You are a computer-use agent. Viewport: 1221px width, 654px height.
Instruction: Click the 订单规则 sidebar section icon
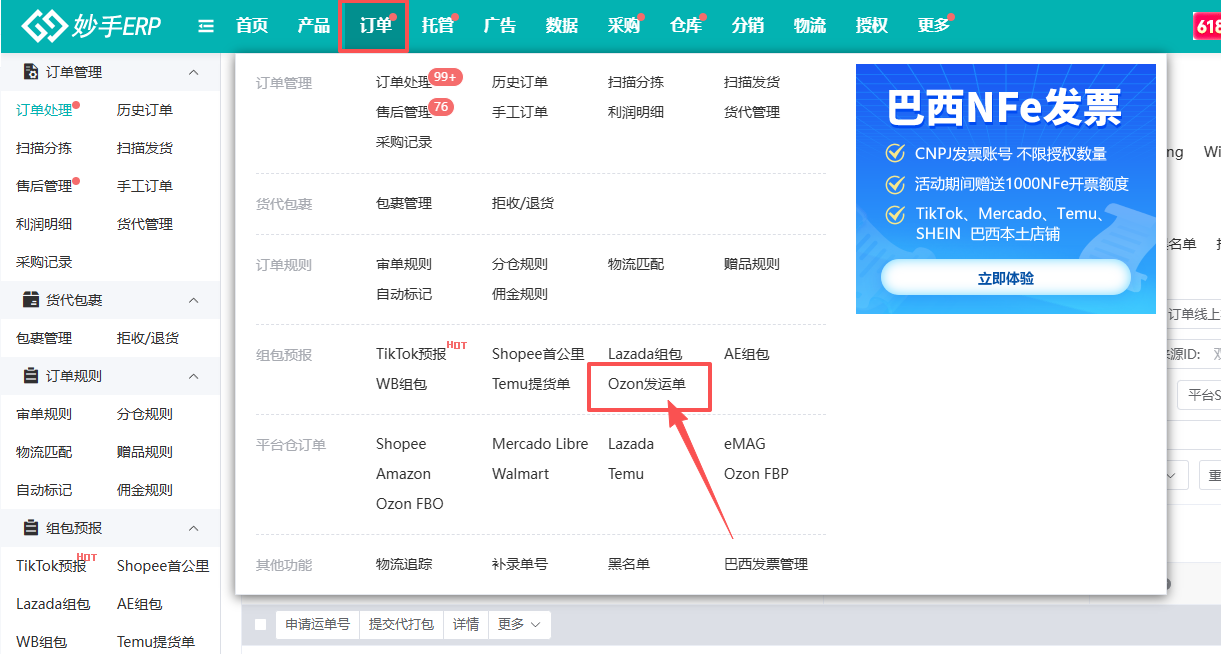point(30,376)
